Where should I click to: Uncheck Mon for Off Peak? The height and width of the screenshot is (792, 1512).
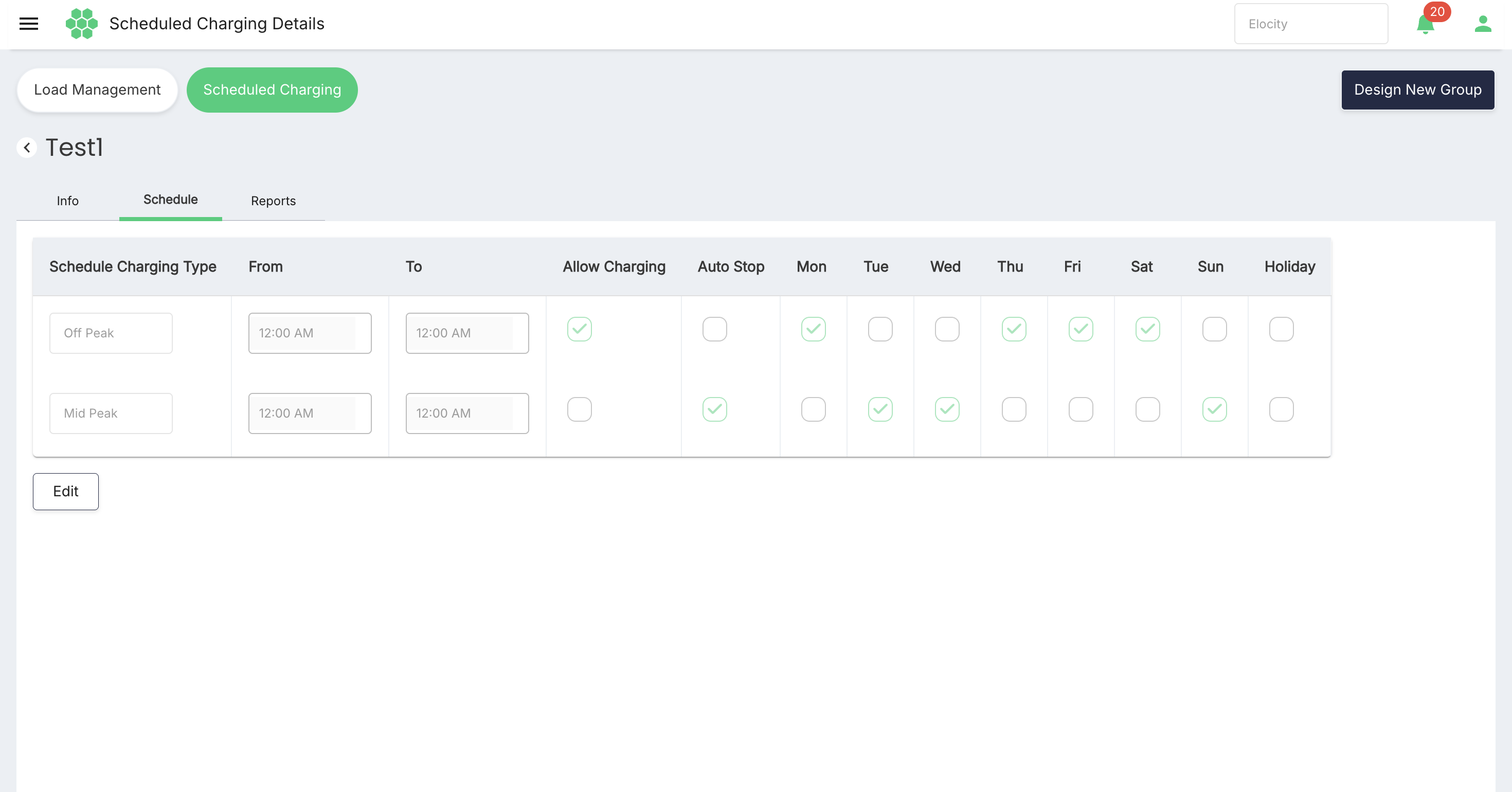[x=813, y=329]
